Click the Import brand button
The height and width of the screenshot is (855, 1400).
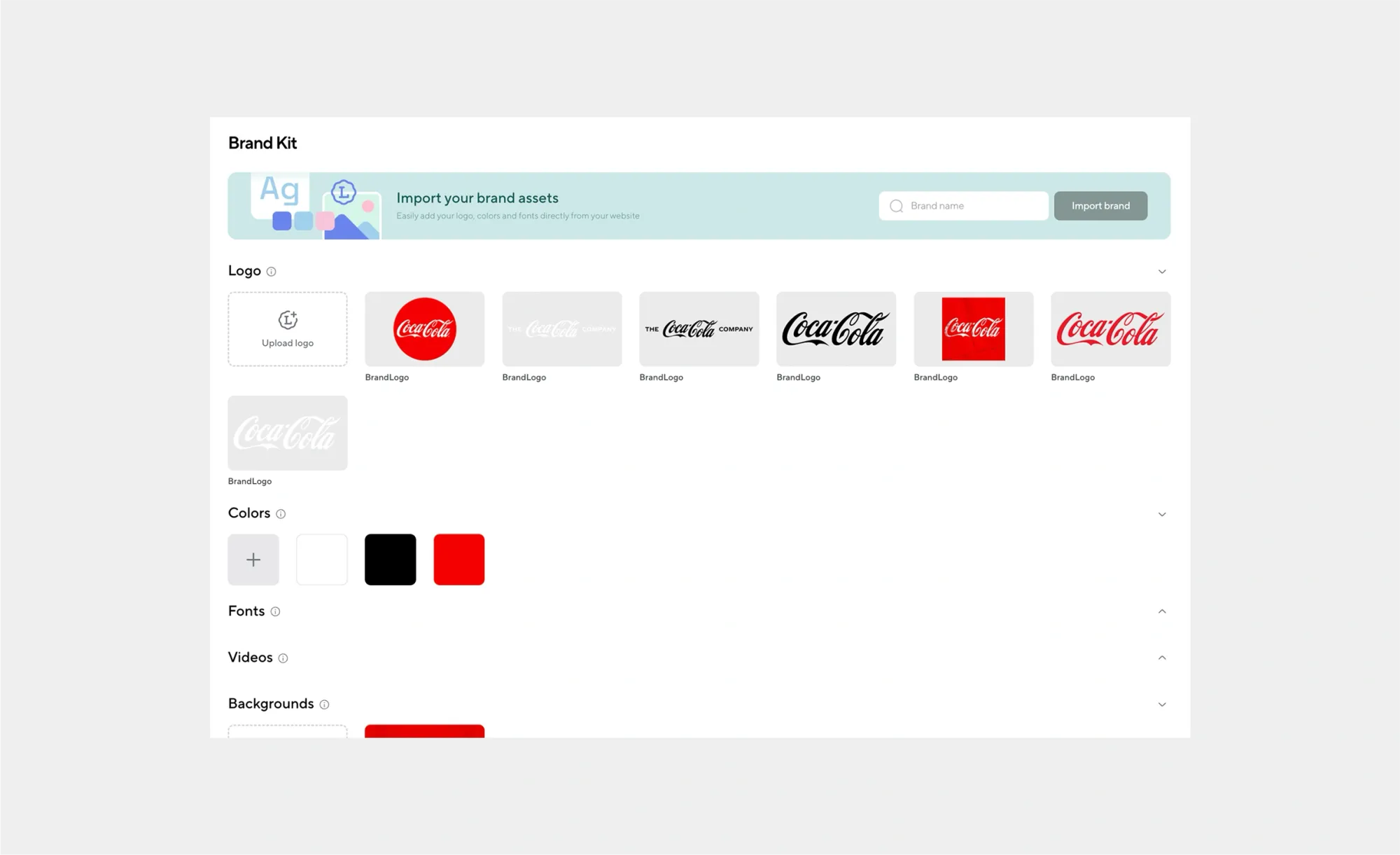click(1100, 206)
